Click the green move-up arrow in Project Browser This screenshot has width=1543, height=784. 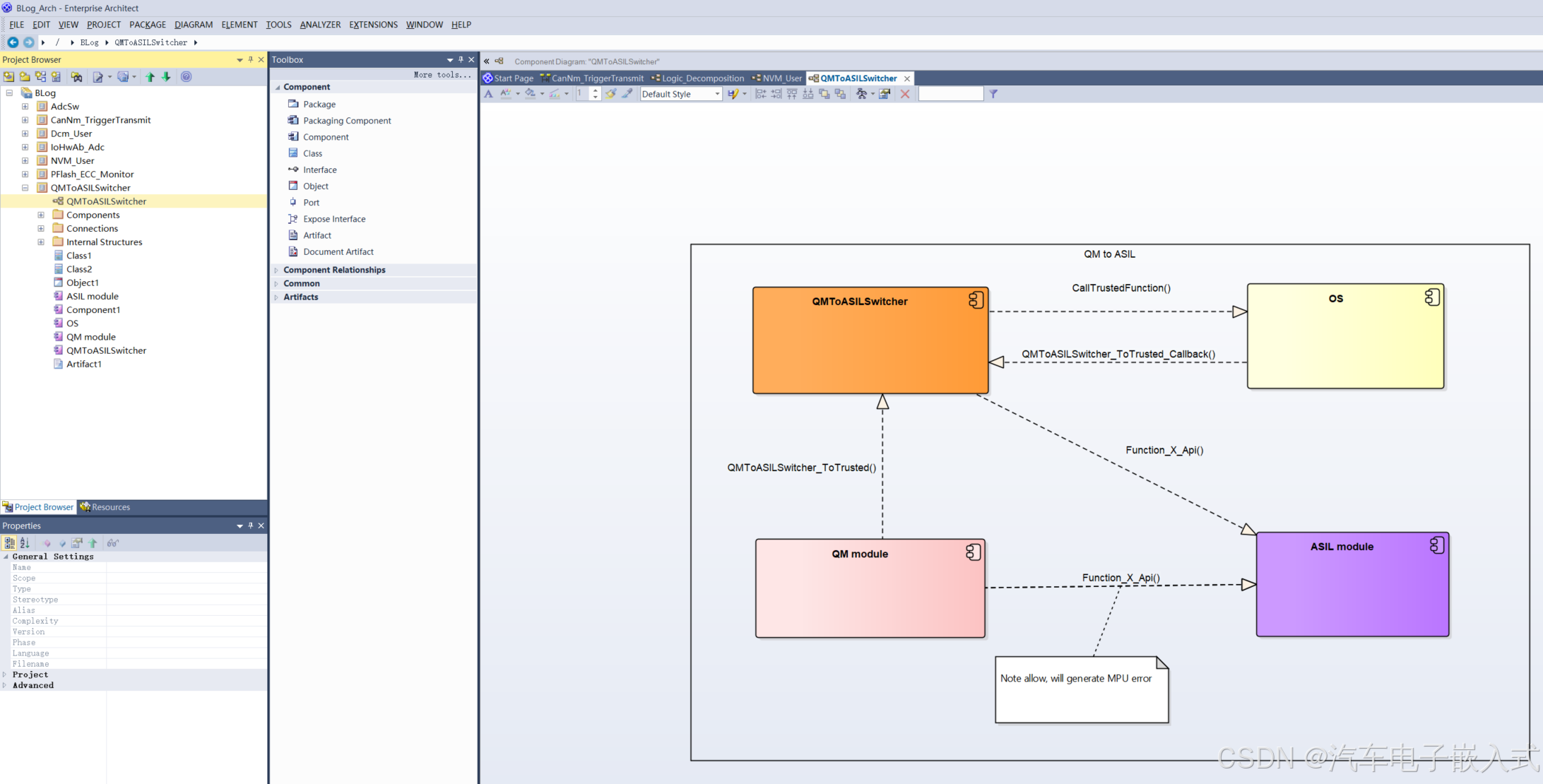[150, 77]
